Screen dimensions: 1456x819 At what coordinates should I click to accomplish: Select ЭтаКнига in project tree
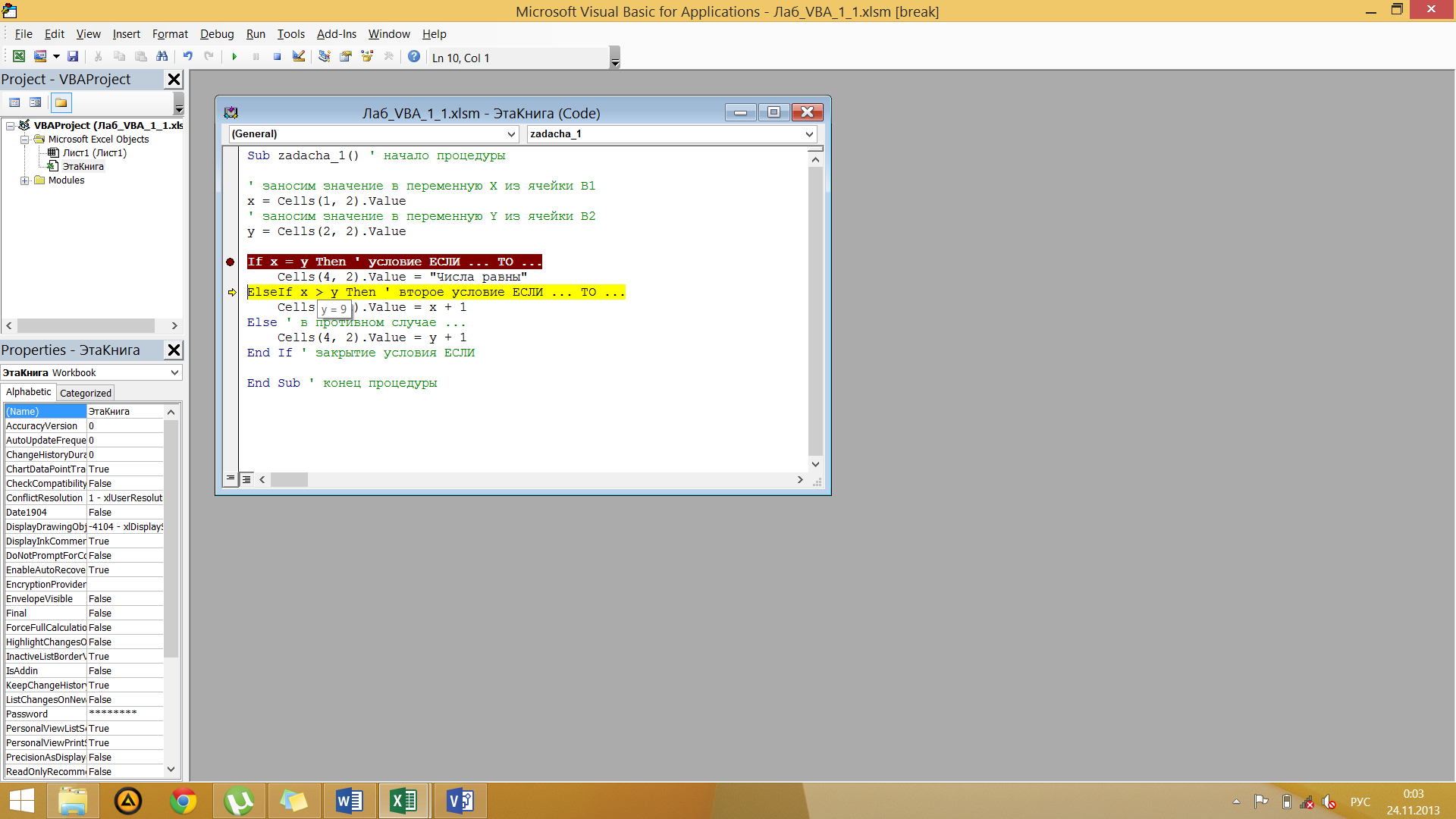coord(83,167)
